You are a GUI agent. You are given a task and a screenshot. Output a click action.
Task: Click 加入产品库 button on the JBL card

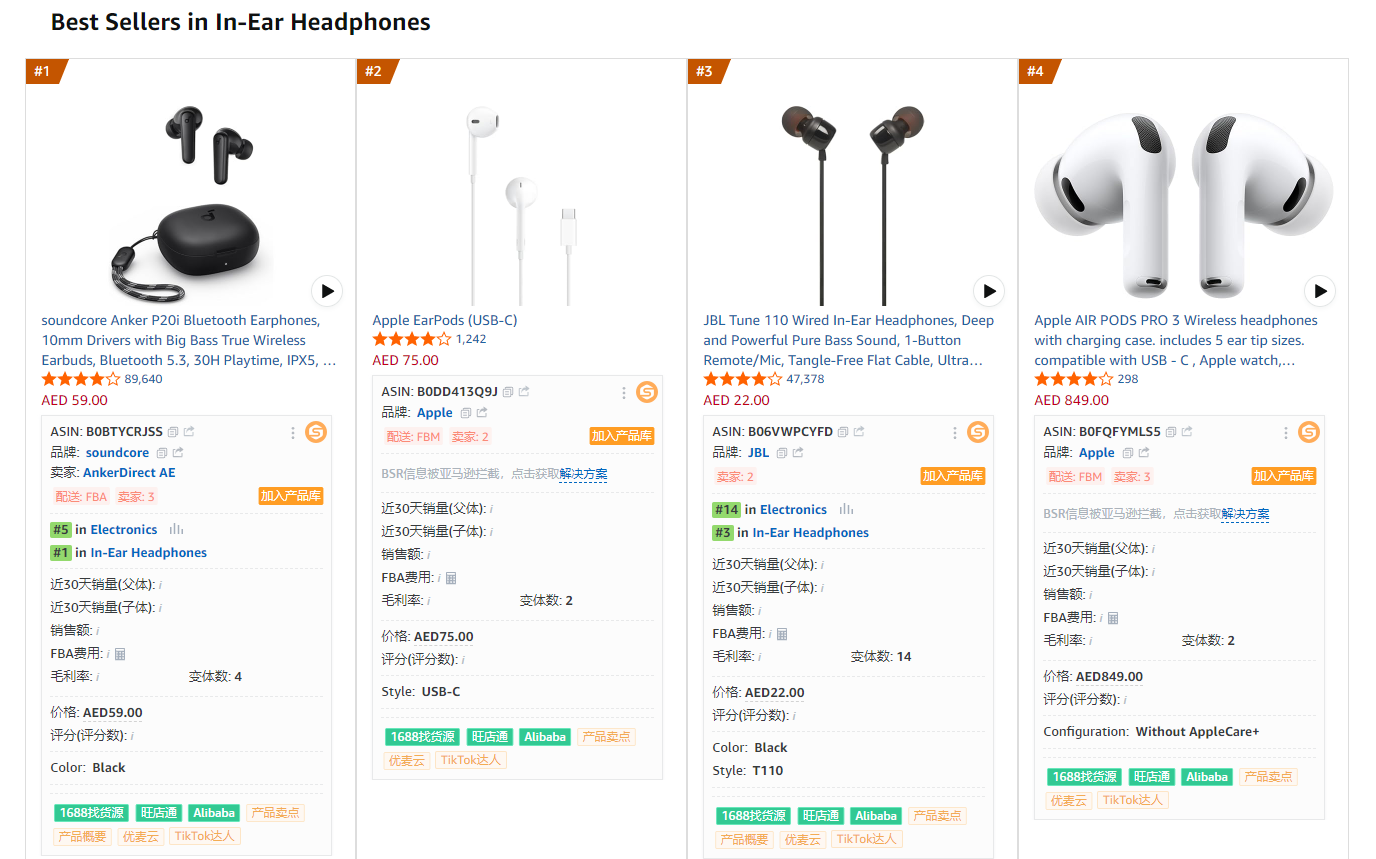point(953,476)
